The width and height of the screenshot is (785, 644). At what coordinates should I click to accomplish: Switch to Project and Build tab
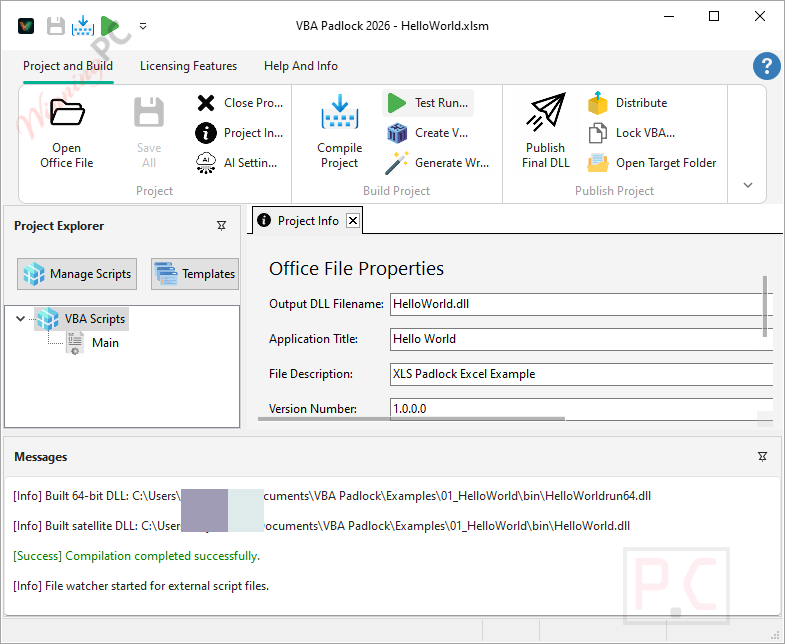68,66
